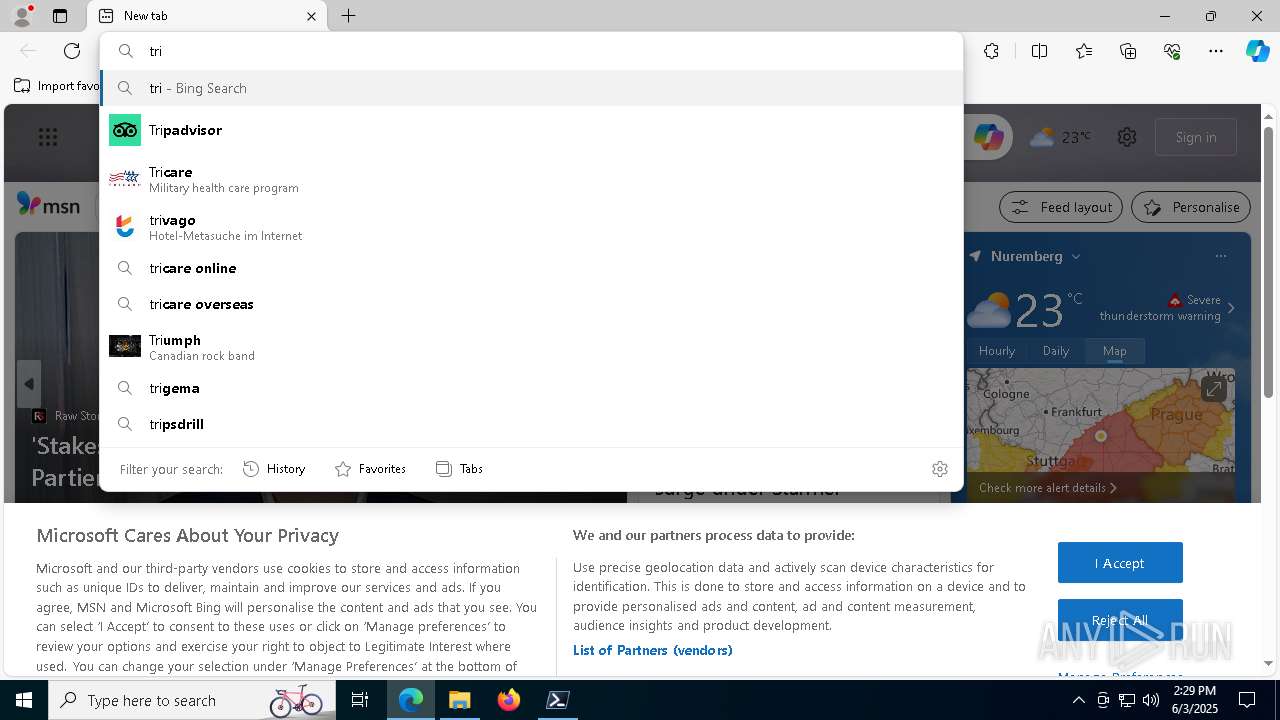Click Import favorites bookmark item
This screenshot has width=1280, height=720.
click(x=58, y=86)
